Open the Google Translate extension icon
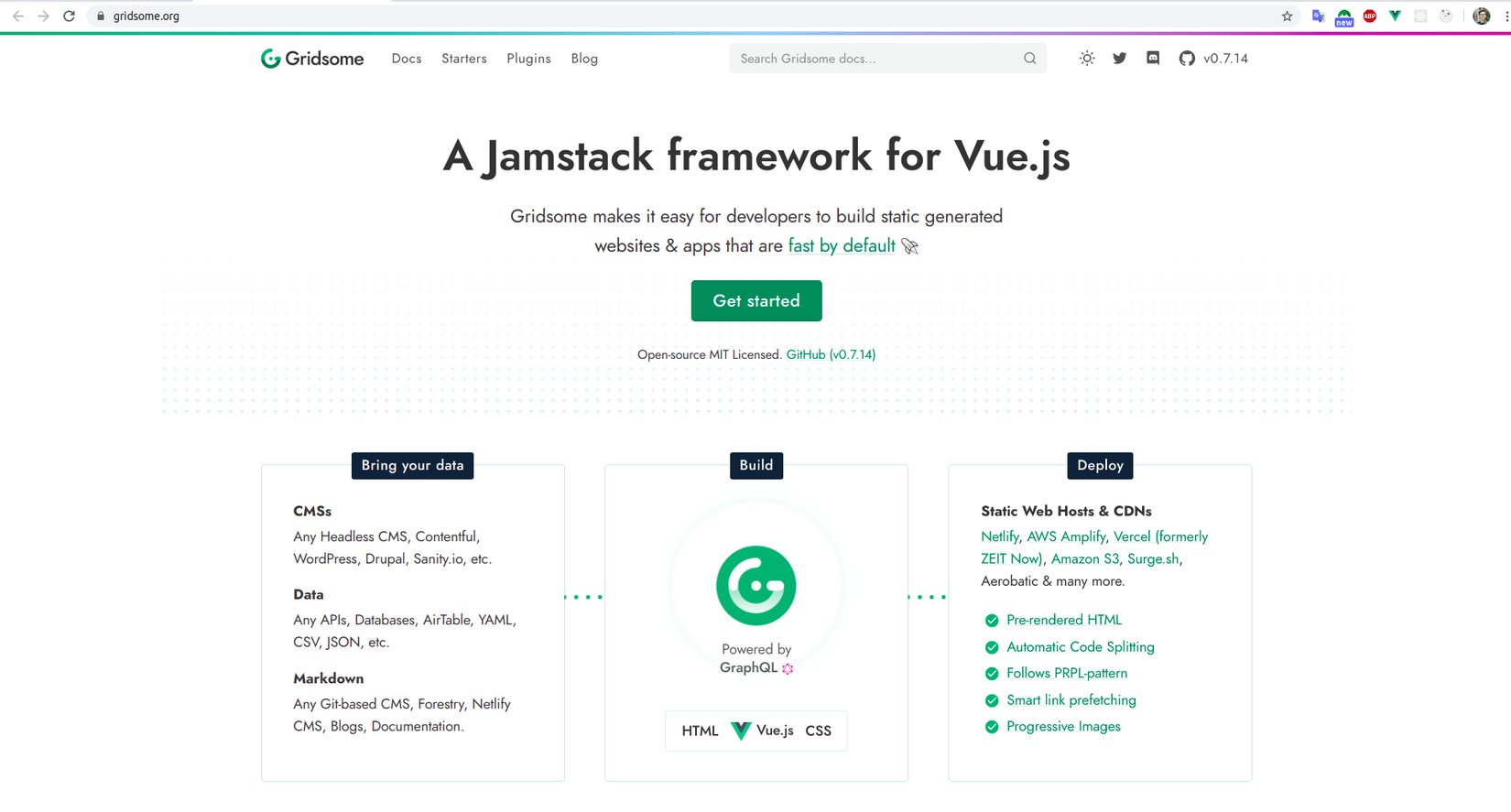This screenshot has height=812, width=1511. pos(1318,16)
